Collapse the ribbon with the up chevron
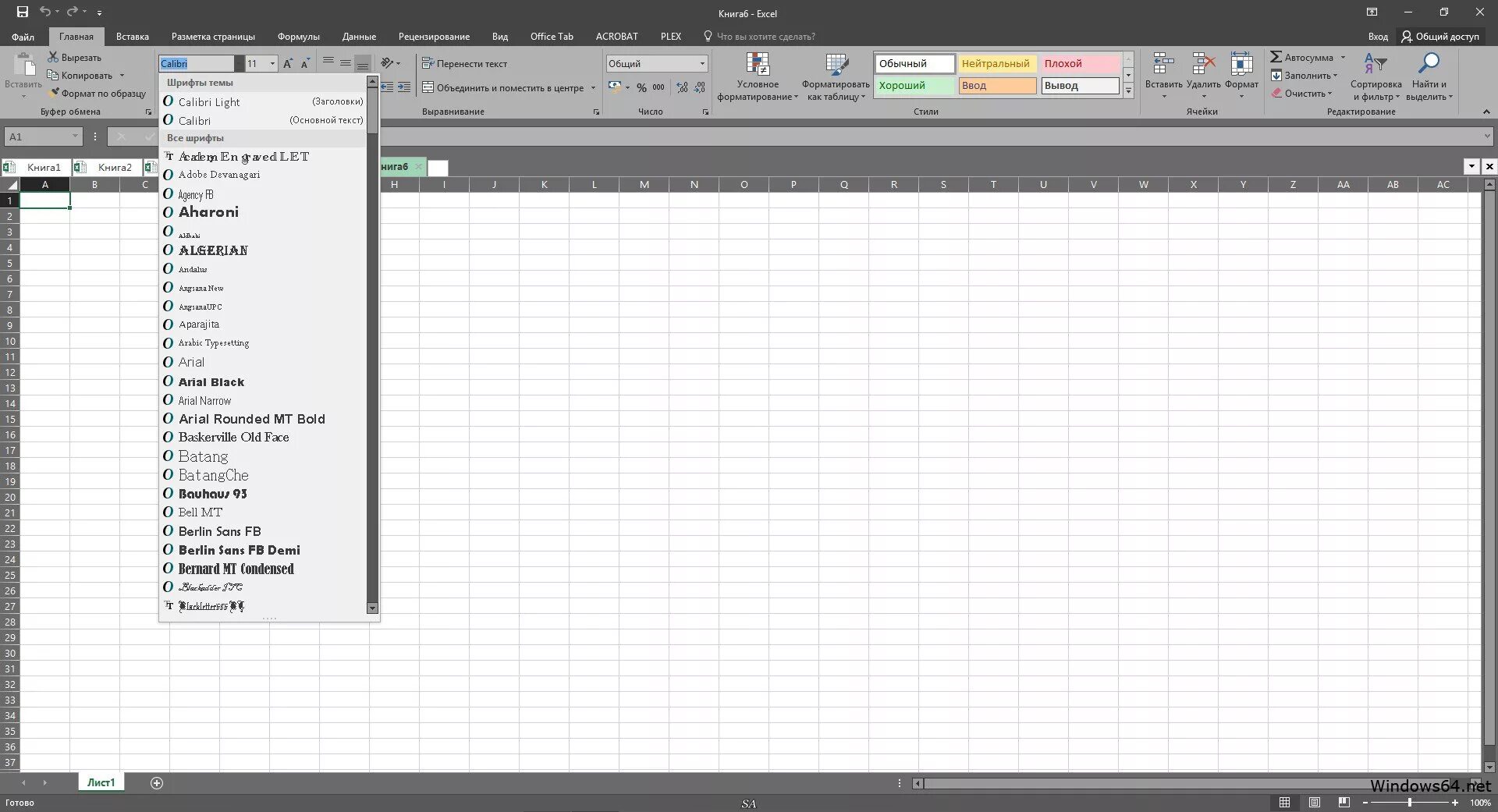 [1486, 112]
